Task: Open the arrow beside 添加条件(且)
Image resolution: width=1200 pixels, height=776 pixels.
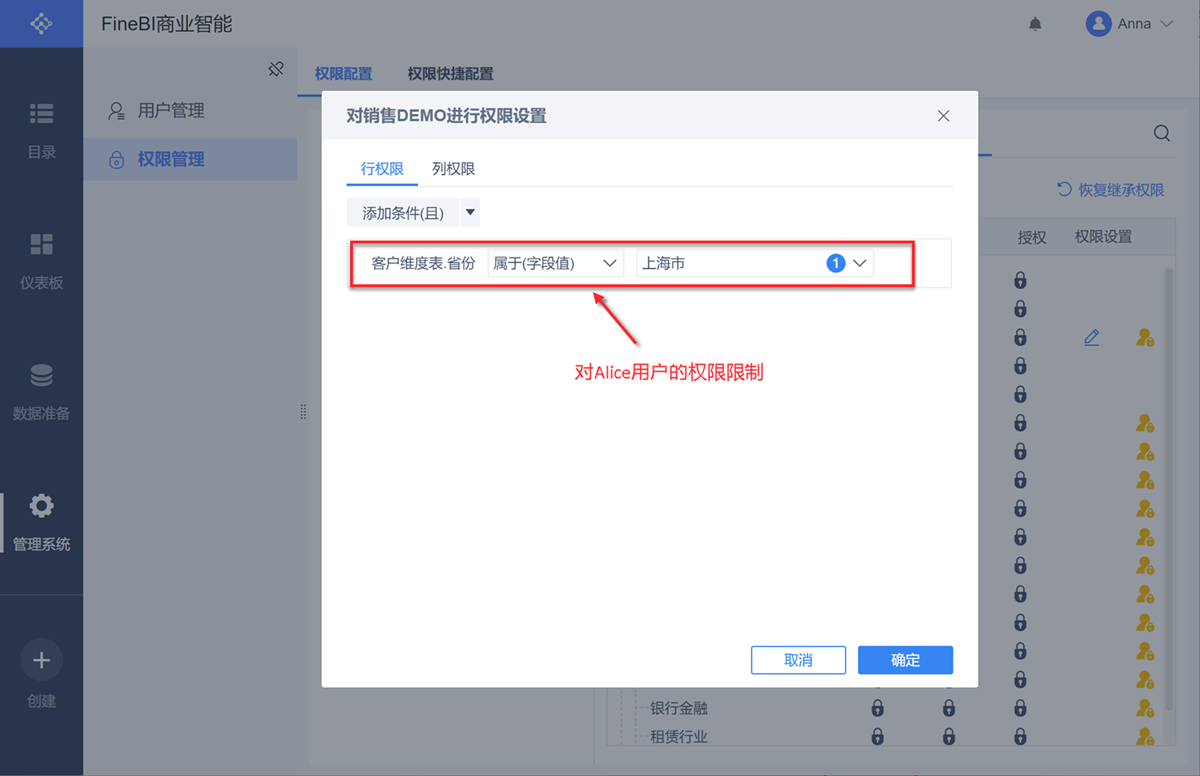Action: [470, 213]
